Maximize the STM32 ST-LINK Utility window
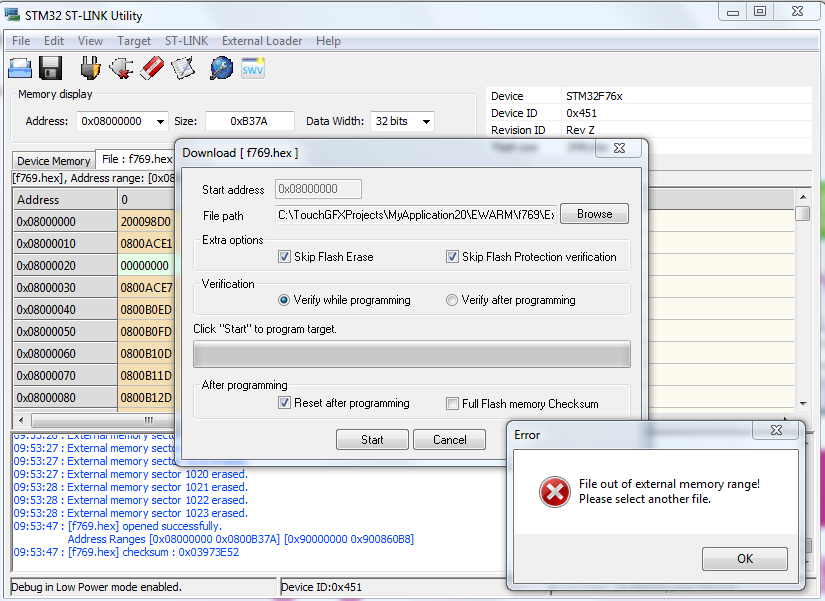 (760, 12)
